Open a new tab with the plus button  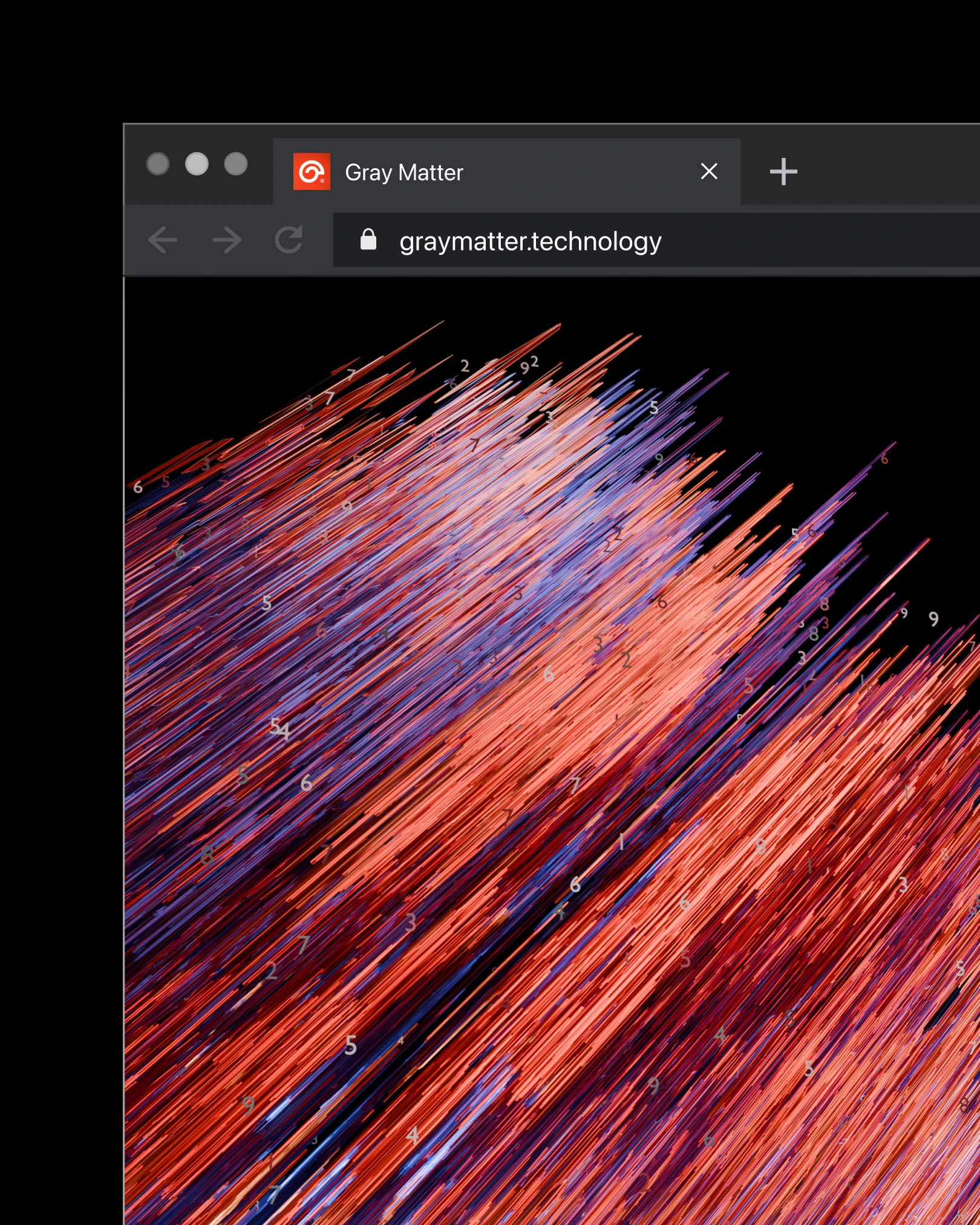(783, 172)
